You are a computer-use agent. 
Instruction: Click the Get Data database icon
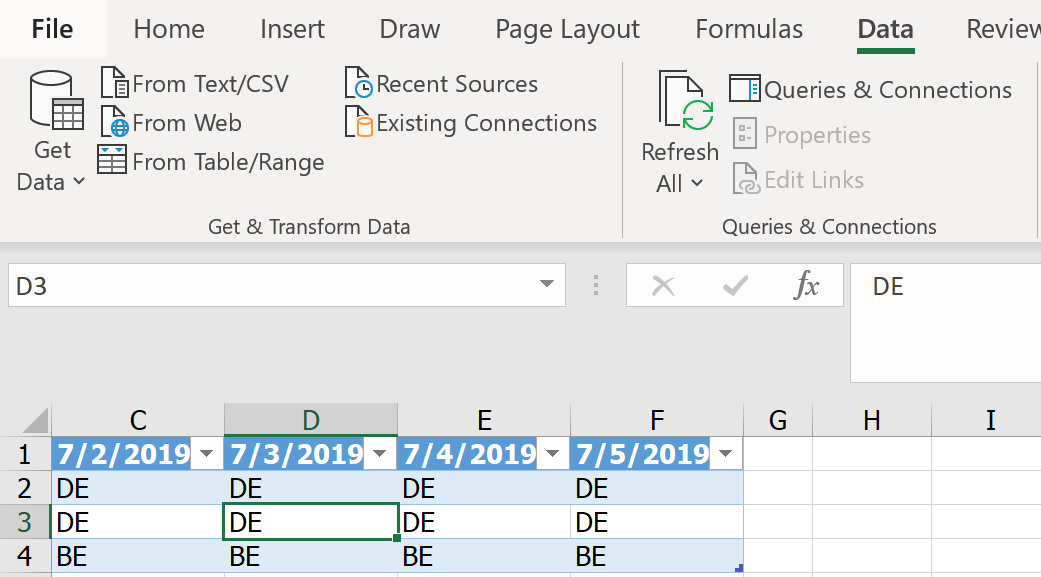pos(56,101)
